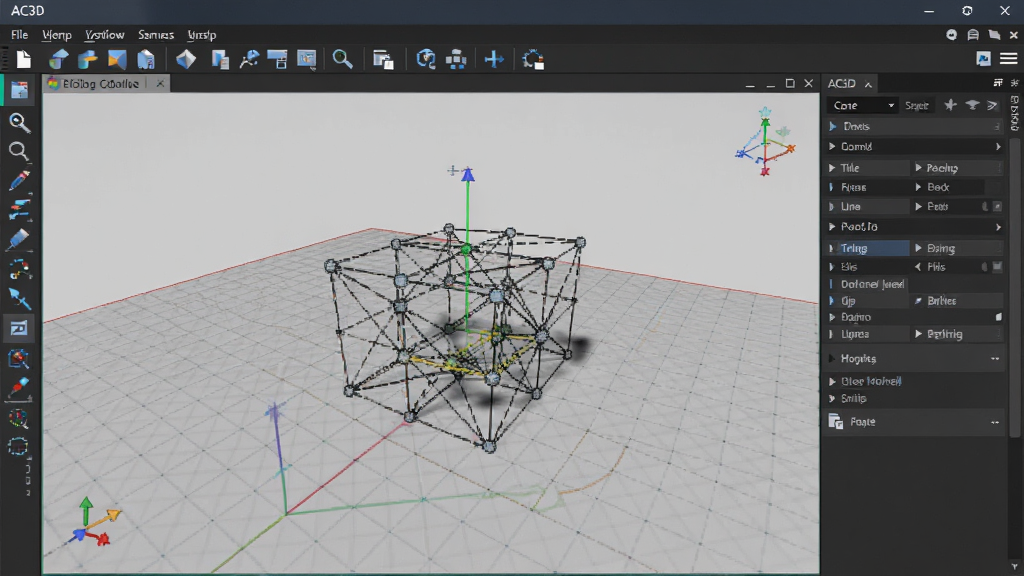Screen dimensions: 1024x576
Task: Click the new document icon in the toolbar
Action: click(24, 59)
